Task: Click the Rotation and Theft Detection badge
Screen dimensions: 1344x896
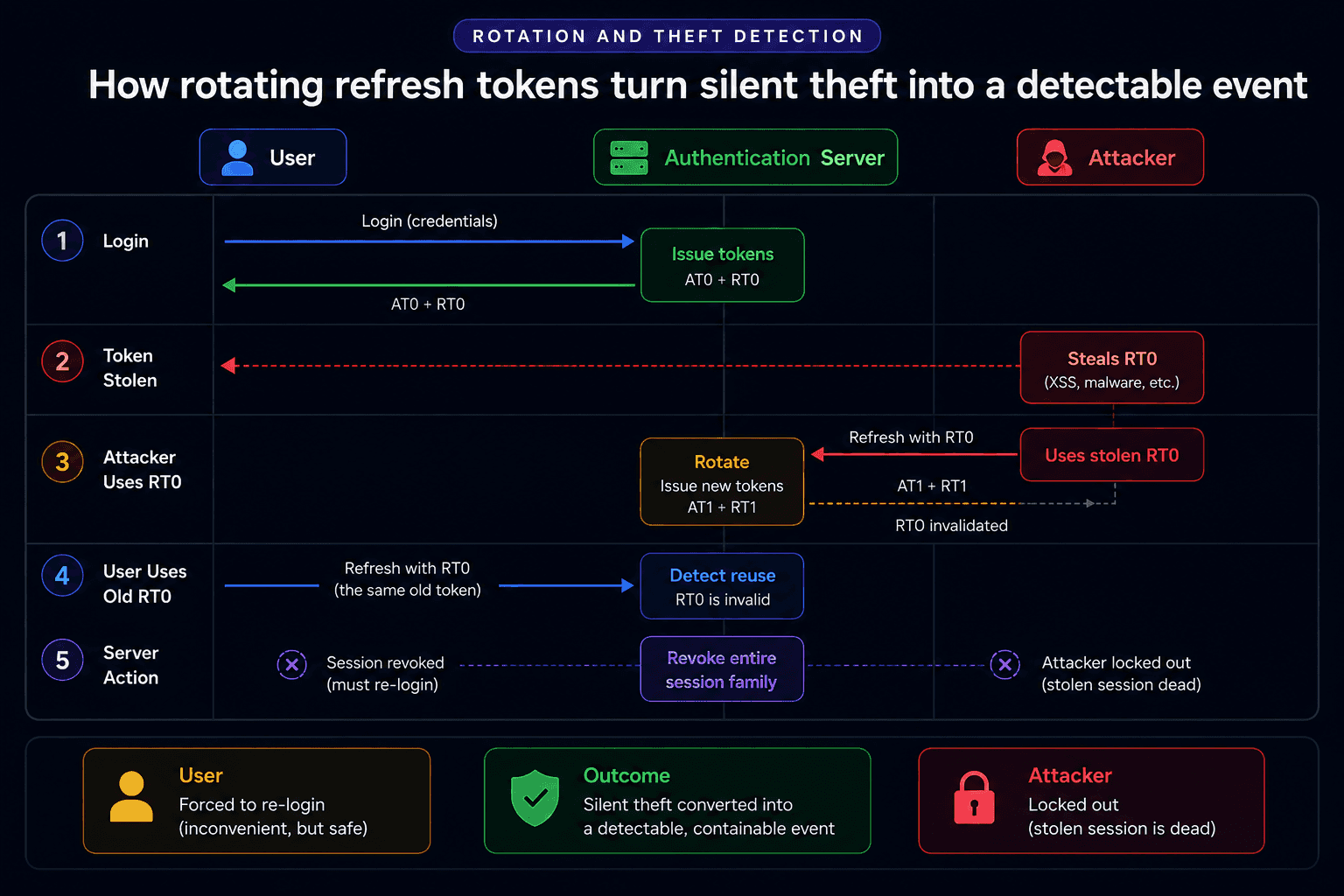Action: (667, 36)
